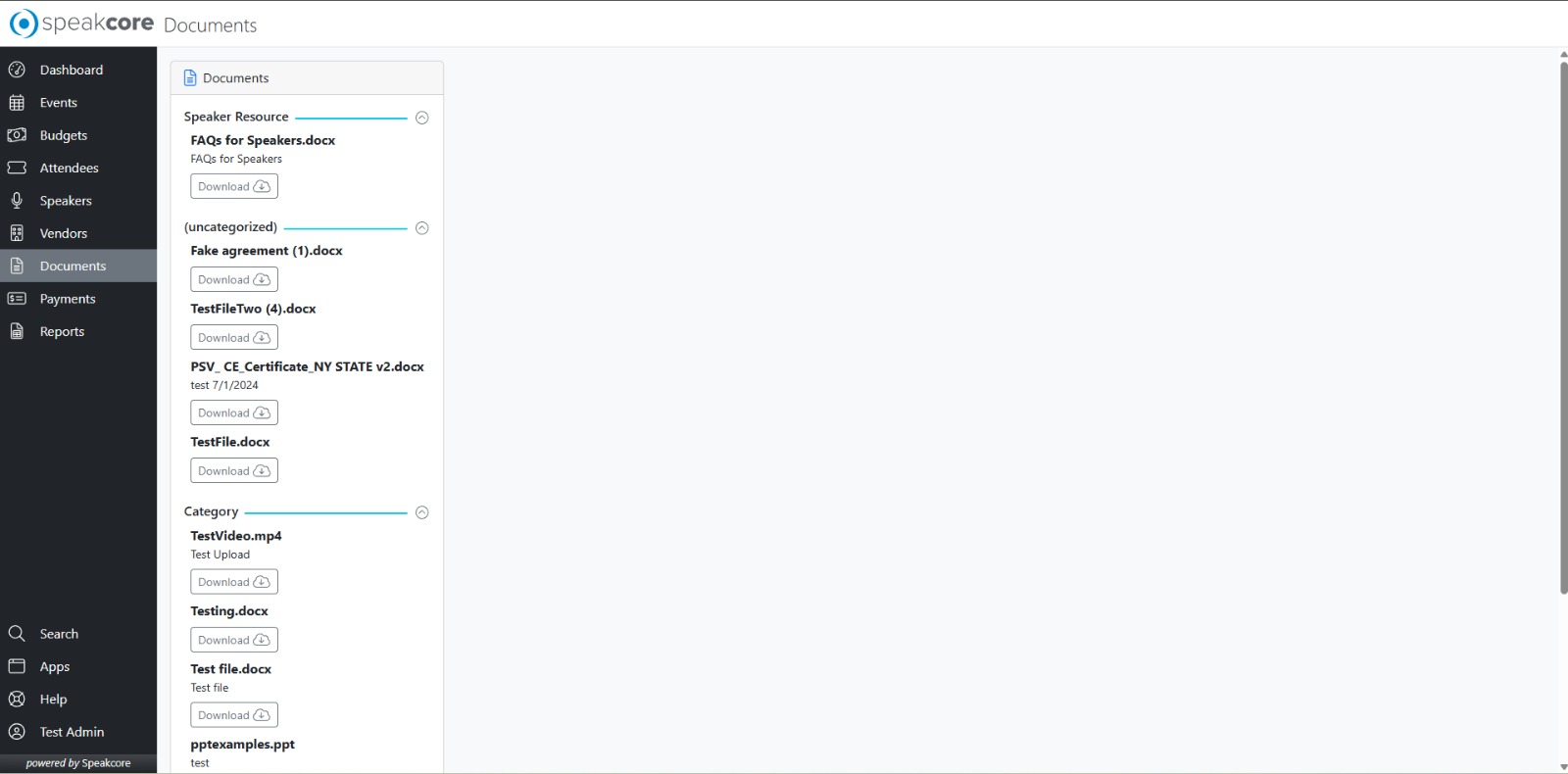
Task: Click the Speakers microphone icon
Action: [17, 200]
